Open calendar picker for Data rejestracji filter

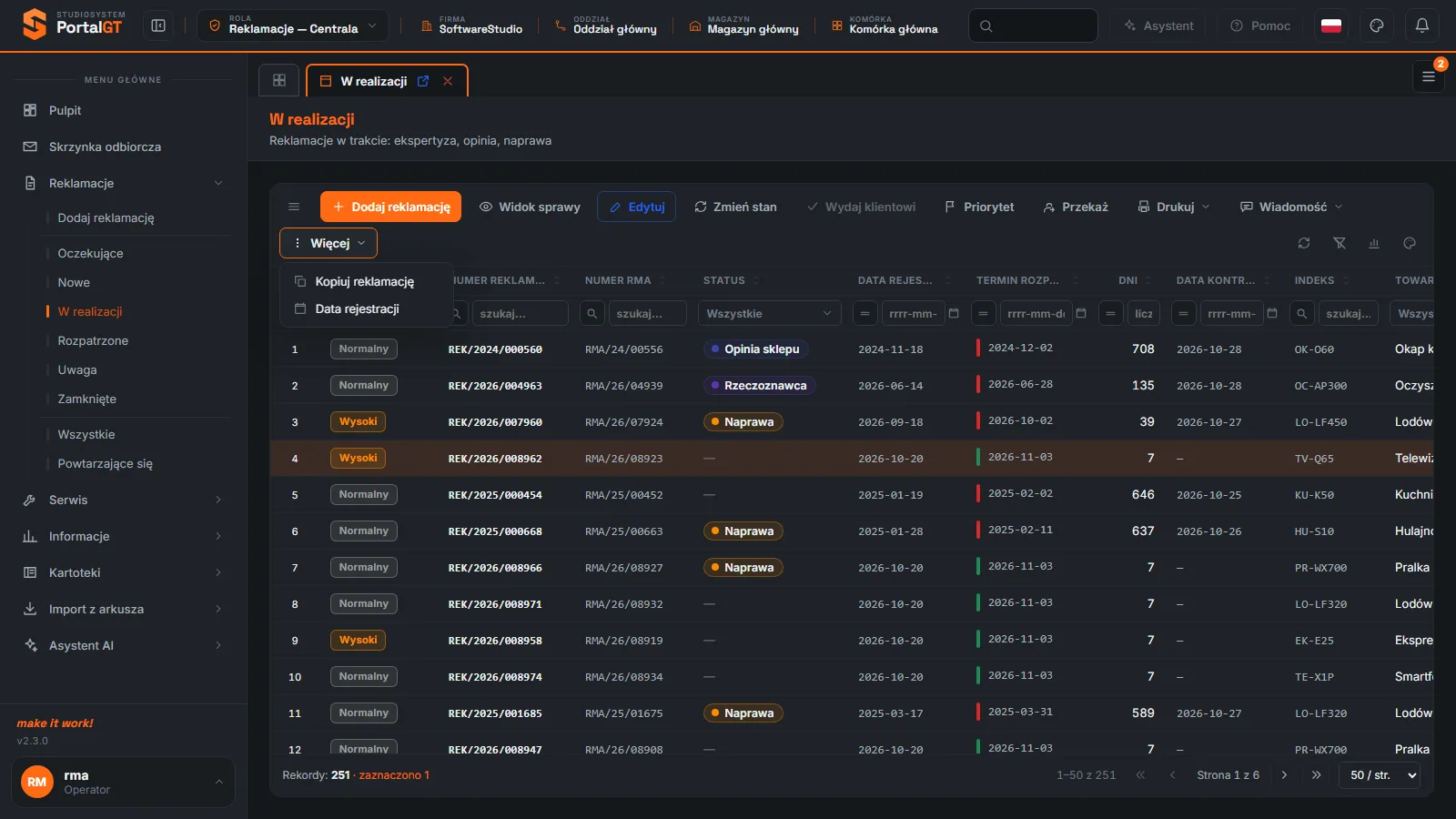(954, 313)
